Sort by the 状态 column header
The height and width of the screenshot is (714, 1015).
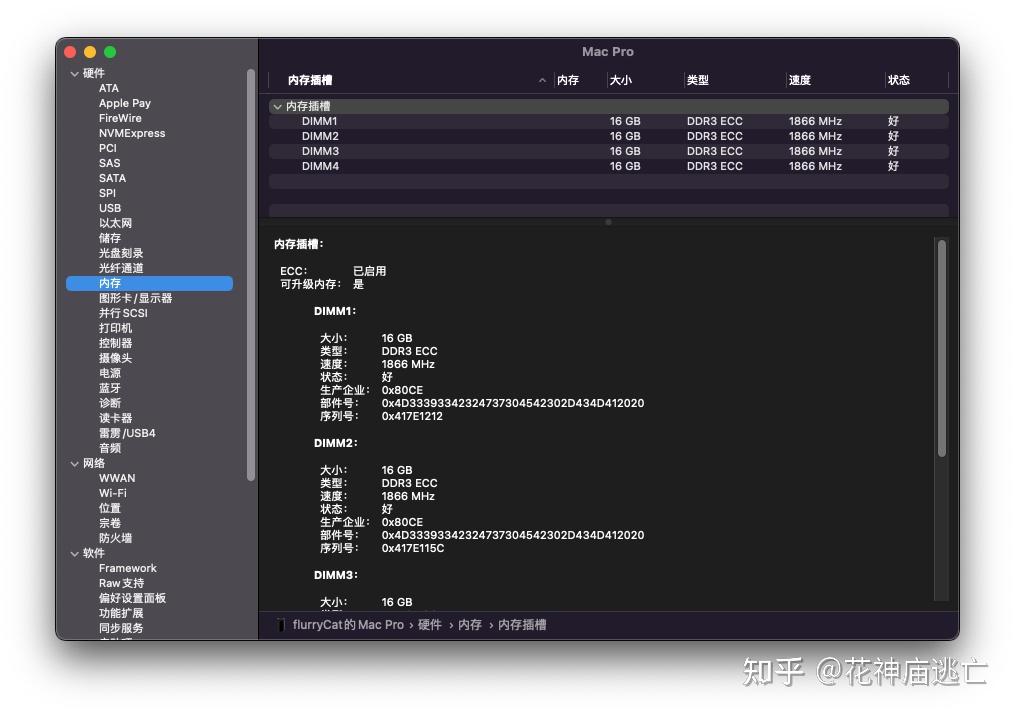899,80
